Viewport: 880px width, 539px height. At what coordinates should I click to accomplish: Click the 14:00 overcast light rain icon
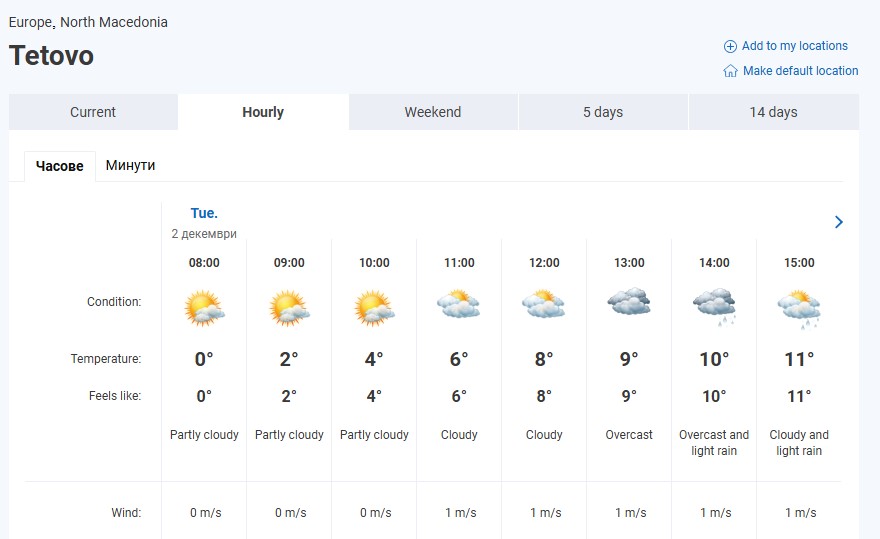coord(714,307)
